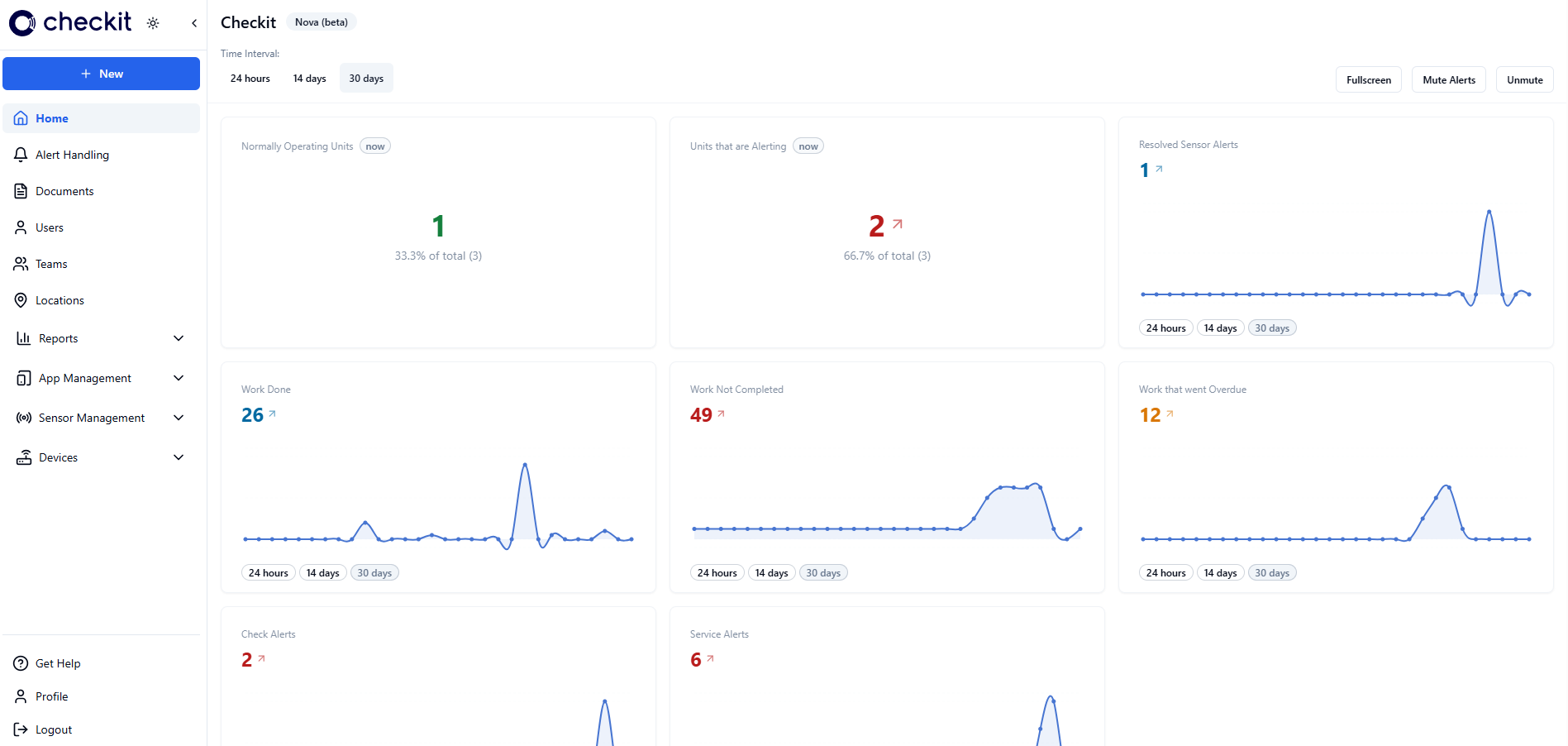The width and height of the screenshot is (1568, 746).
Task: Open Service Alerts details arrow
Action: click(x=710, y=658)
